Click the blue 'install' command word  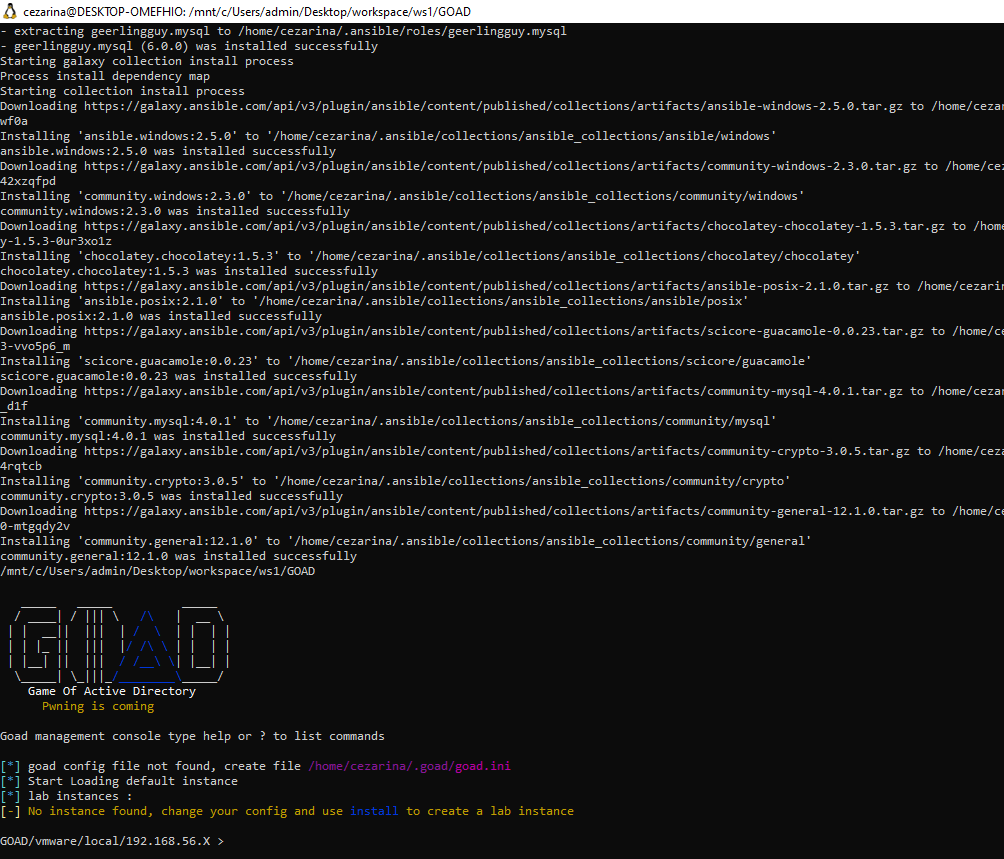click(x=373, y=811)
